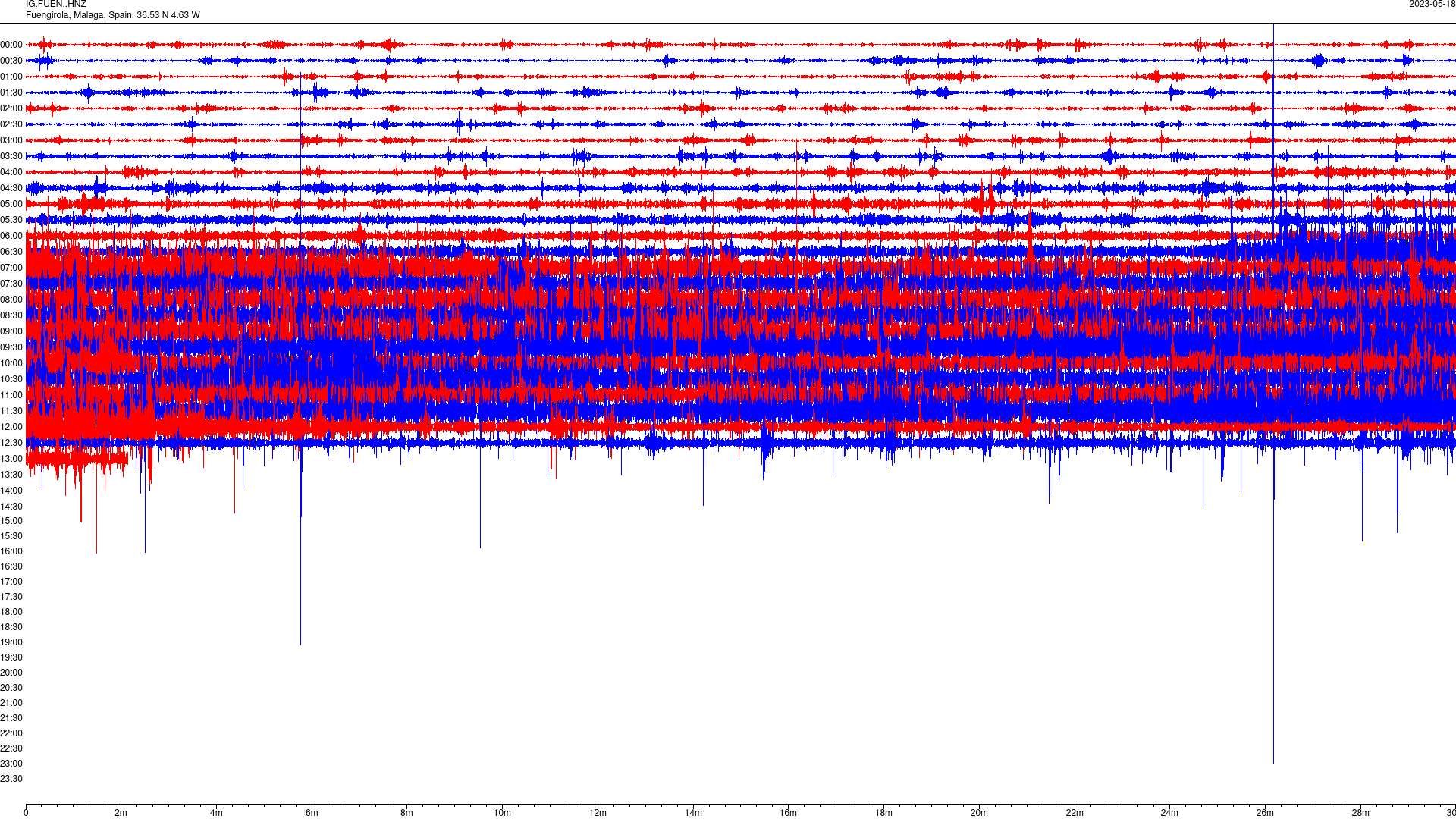Click the 2m tick on time axis

click(x=121, y=813)
